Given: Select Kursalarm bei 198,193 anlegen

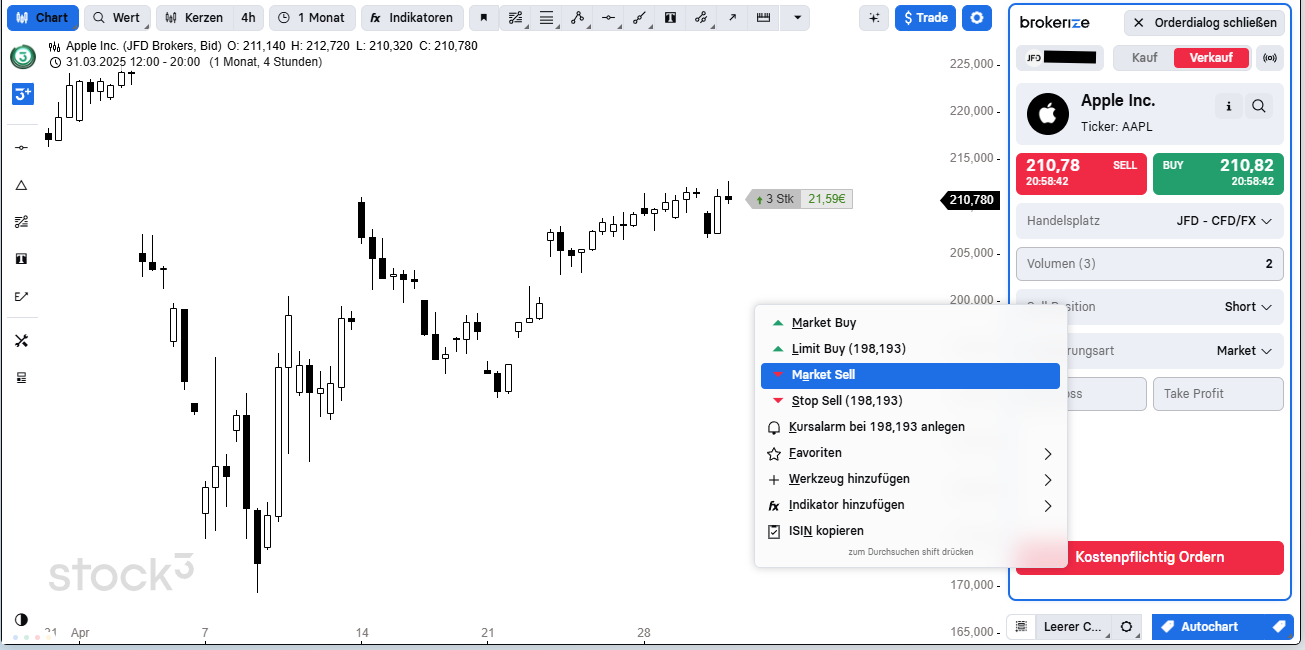Looking at the screenshot, I should 909,427.
